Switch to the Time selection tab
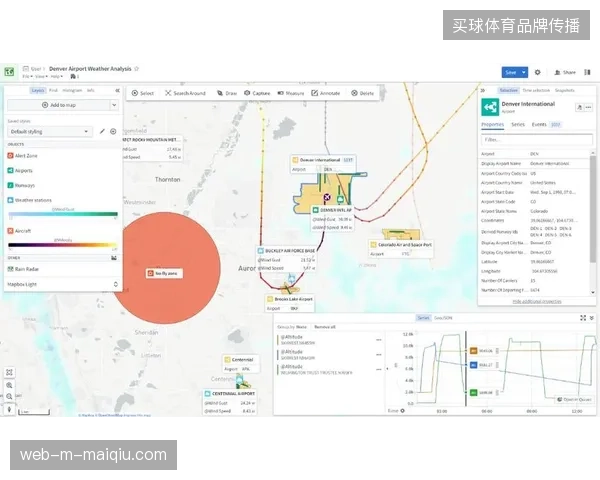This screenshot has height=480, width=600. [536, 90]
